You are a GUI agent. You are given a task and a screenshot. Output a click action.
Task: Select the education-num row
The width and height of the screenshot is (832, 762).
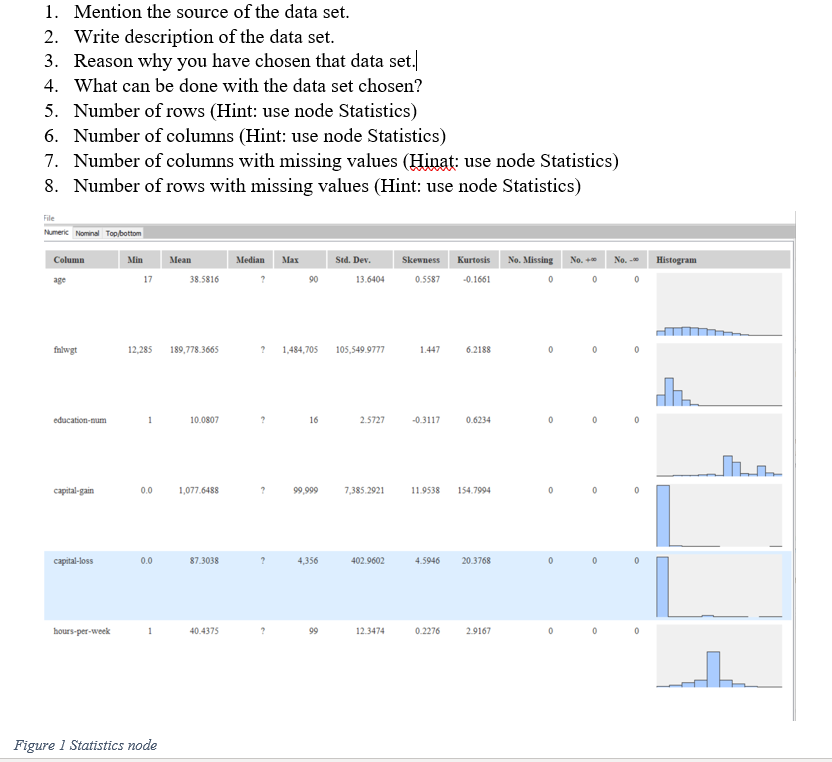(200, 420)
